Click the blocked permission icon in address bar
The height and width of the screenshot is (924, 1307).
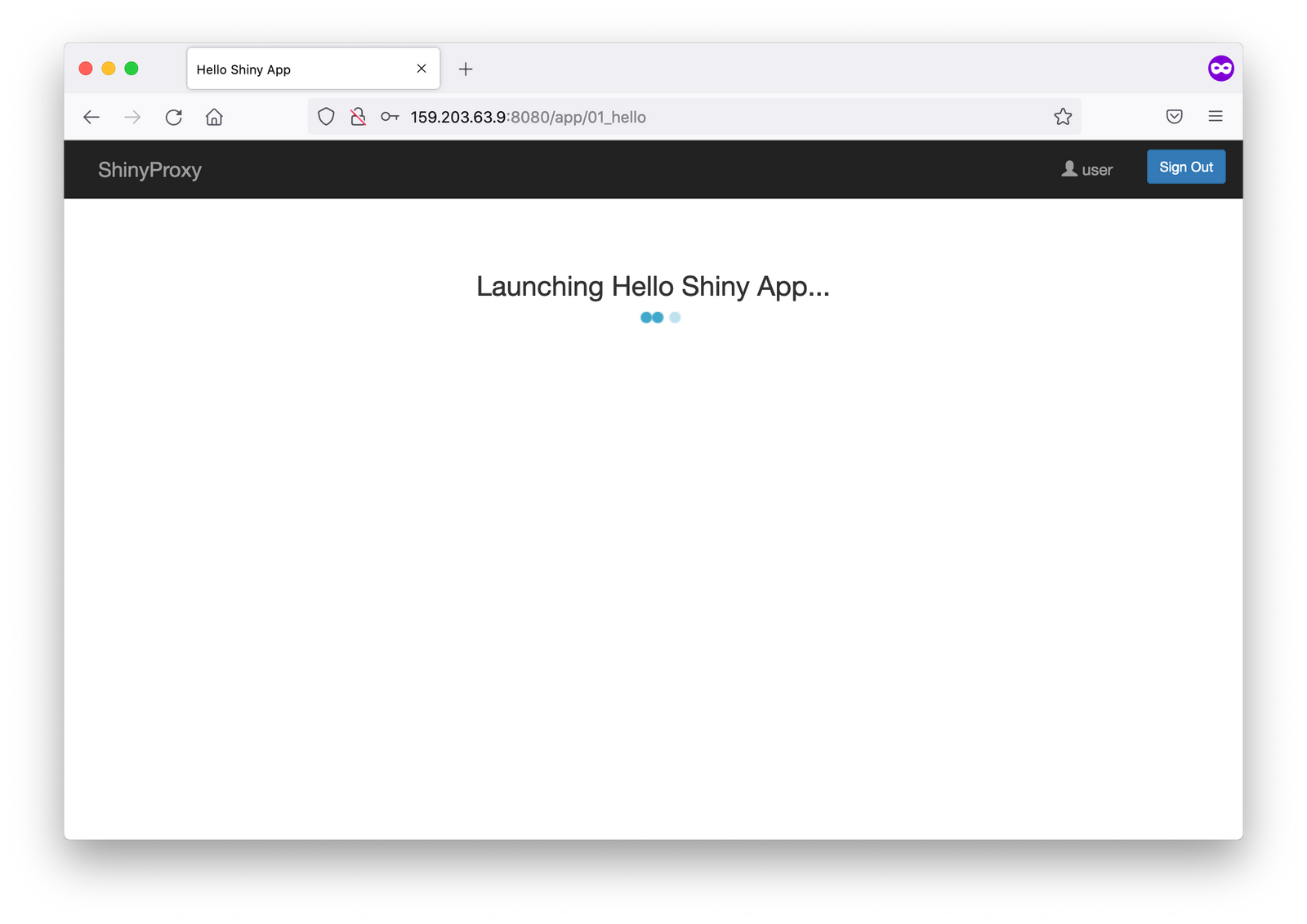point(358,117)
